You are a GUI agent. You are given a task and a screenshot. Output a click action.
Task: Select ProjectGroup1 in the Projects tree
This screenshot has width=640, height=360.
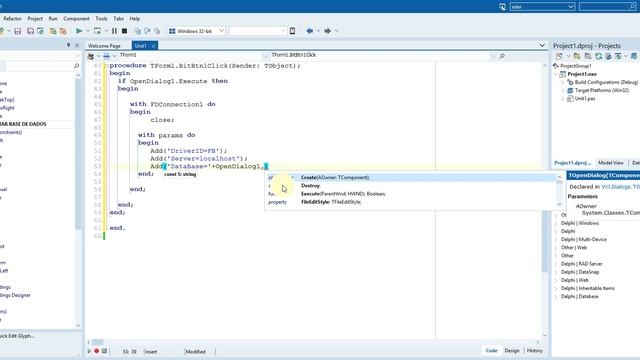[576, 66]
